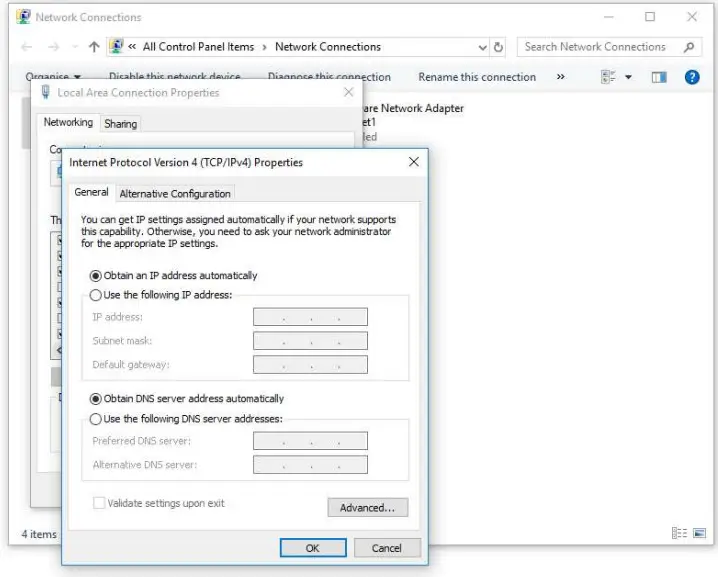The image size is (718, 577).
Task: Close the IPv4 Properties dialog
Action: tap(413, 162)
